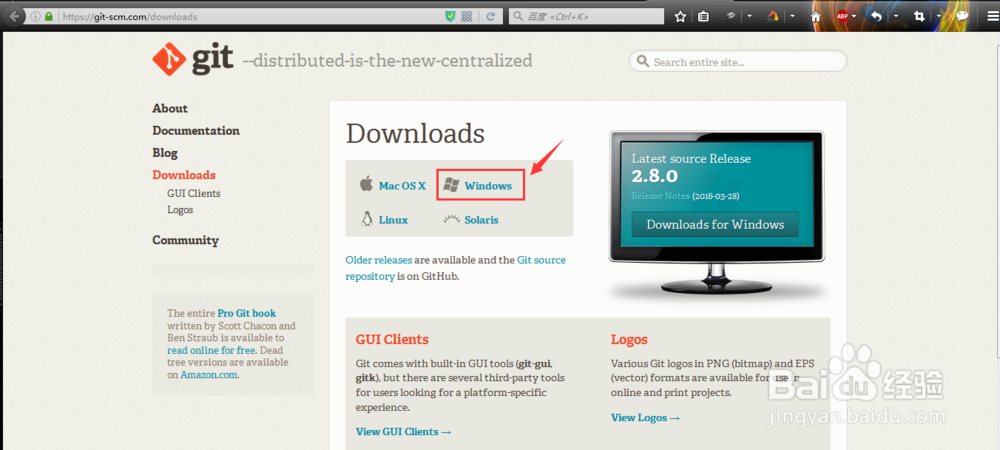The width and height of the screenshot is (1000, 450).
Task: Click the magnifier icon in site search
Action: pyautogui.click(x=644, y=62)
